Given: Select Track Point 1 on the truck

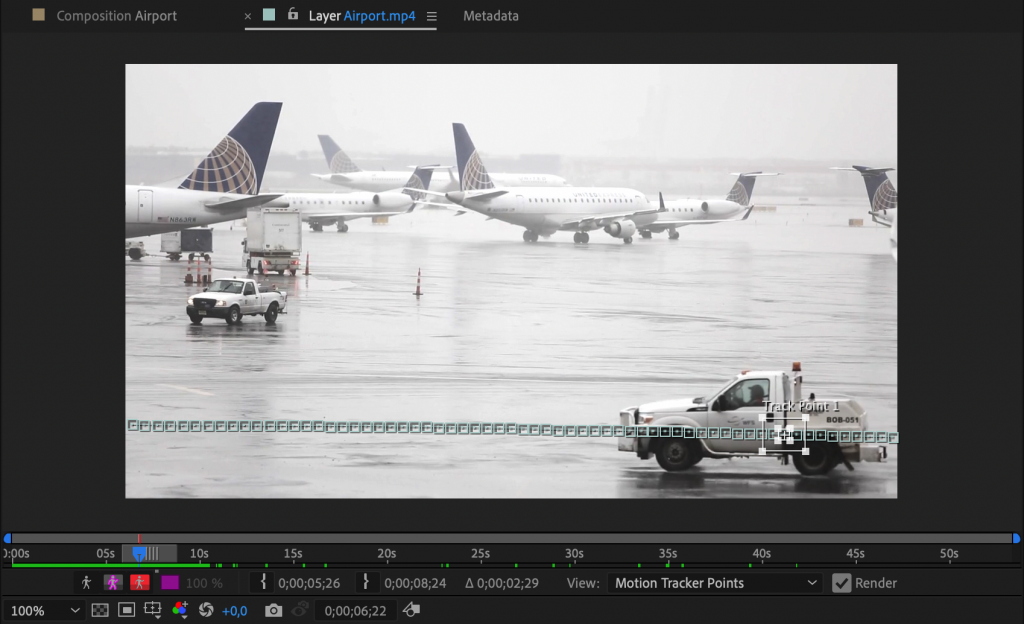Looking at the screenshot, I should tap(786, 433).
